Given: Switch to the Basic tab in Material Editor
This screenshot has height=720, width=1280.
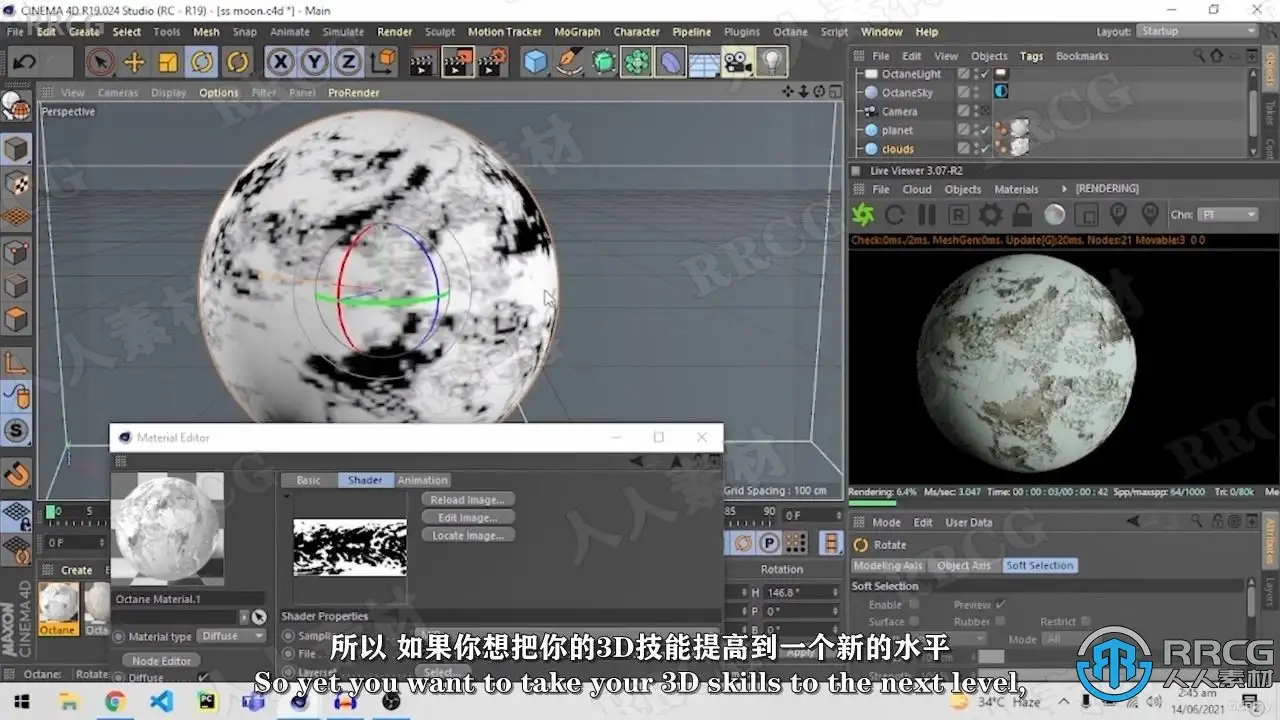Looking at the screenshot, I should click(308, 480).
